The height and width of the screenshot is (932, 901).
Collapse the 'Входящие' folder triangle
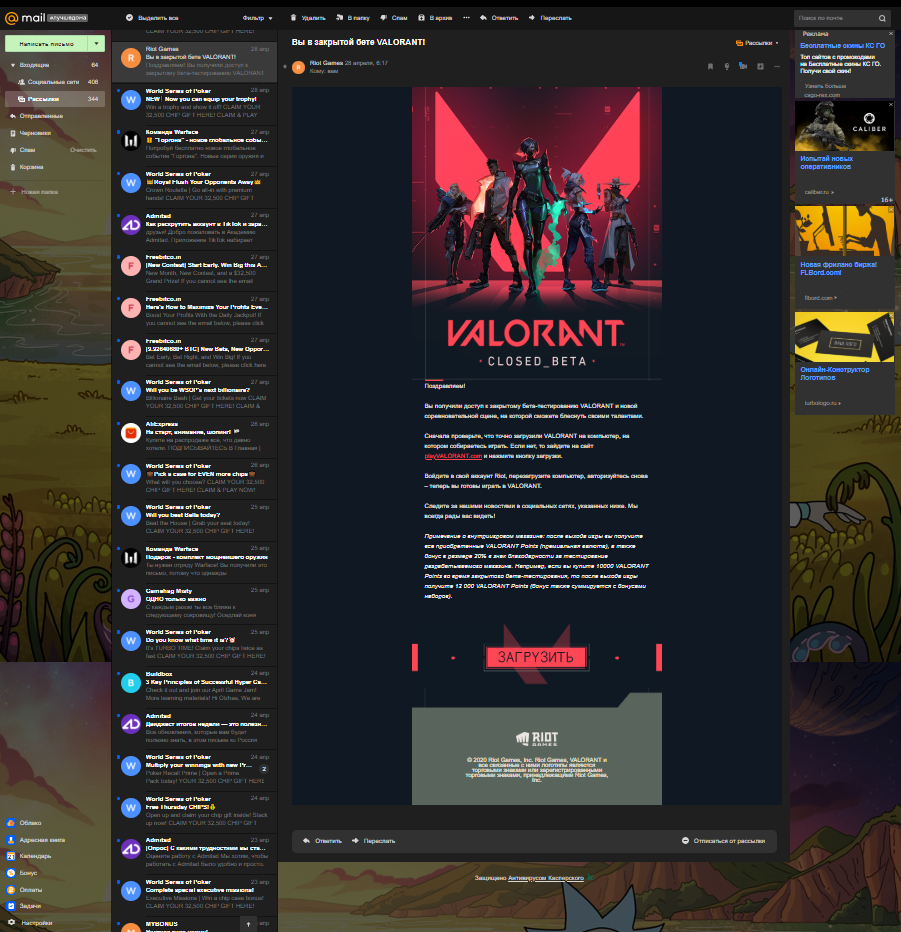point(12,65)
